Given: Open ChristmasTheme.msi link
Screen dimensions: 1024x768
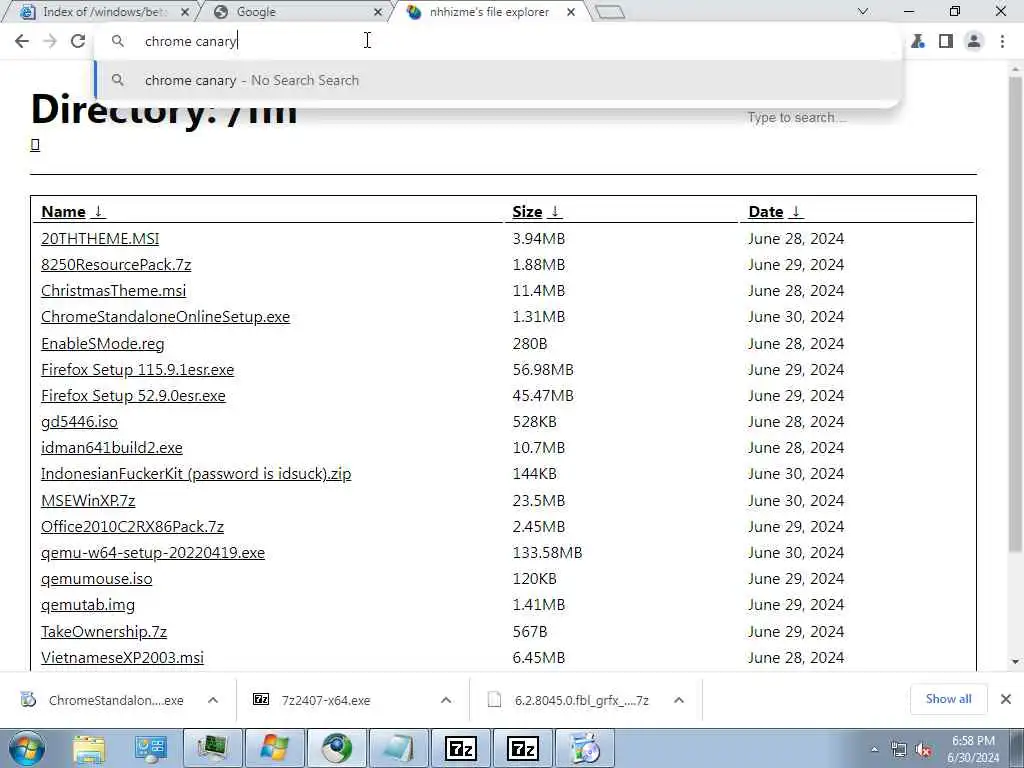Looking at the screenshot, I should point(113,291).
